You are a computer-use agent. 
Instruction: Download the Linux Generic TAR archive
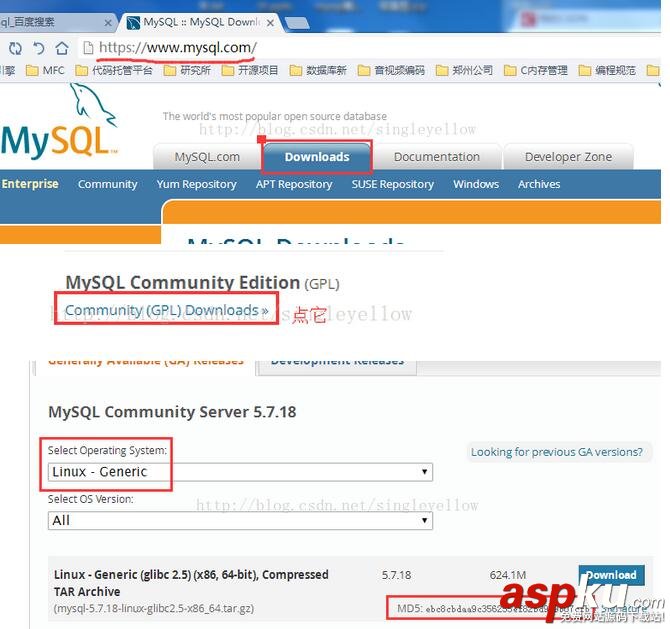[x=611, y=575]
